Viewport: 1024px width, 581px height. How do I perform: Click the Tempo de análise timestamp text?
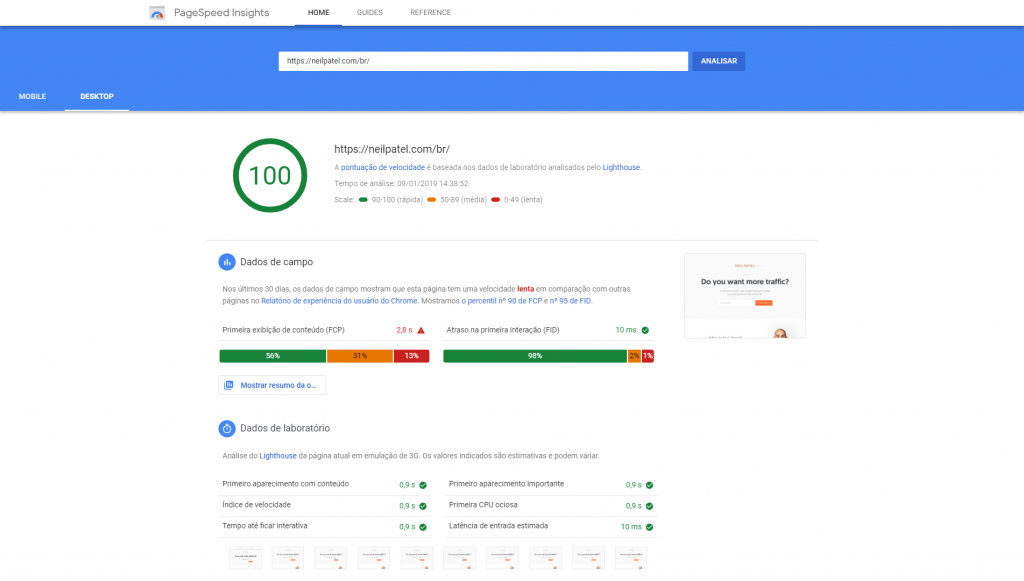pyautogui.click(x=401, y=183)
